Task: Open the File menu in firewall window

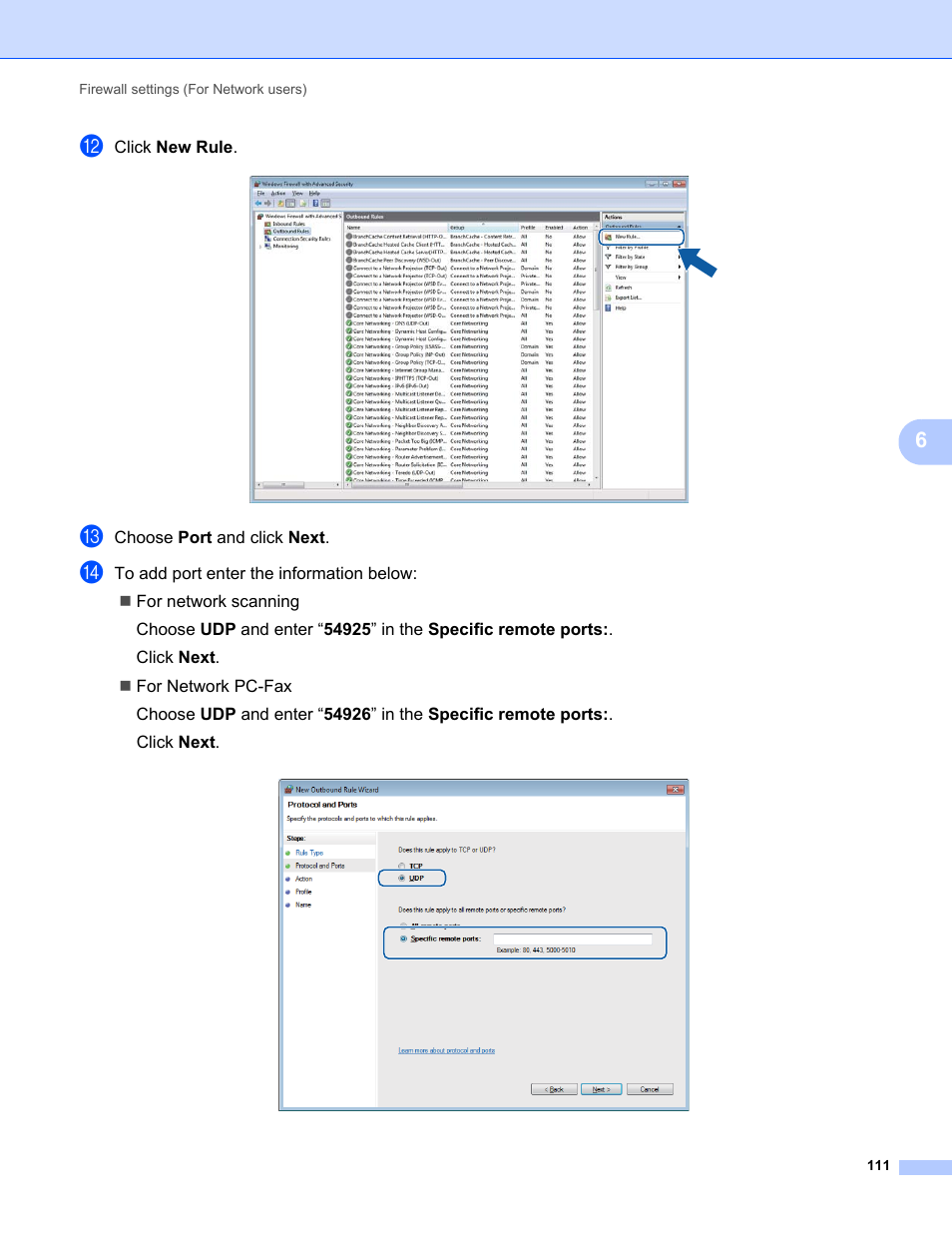Action: [260, 194]
